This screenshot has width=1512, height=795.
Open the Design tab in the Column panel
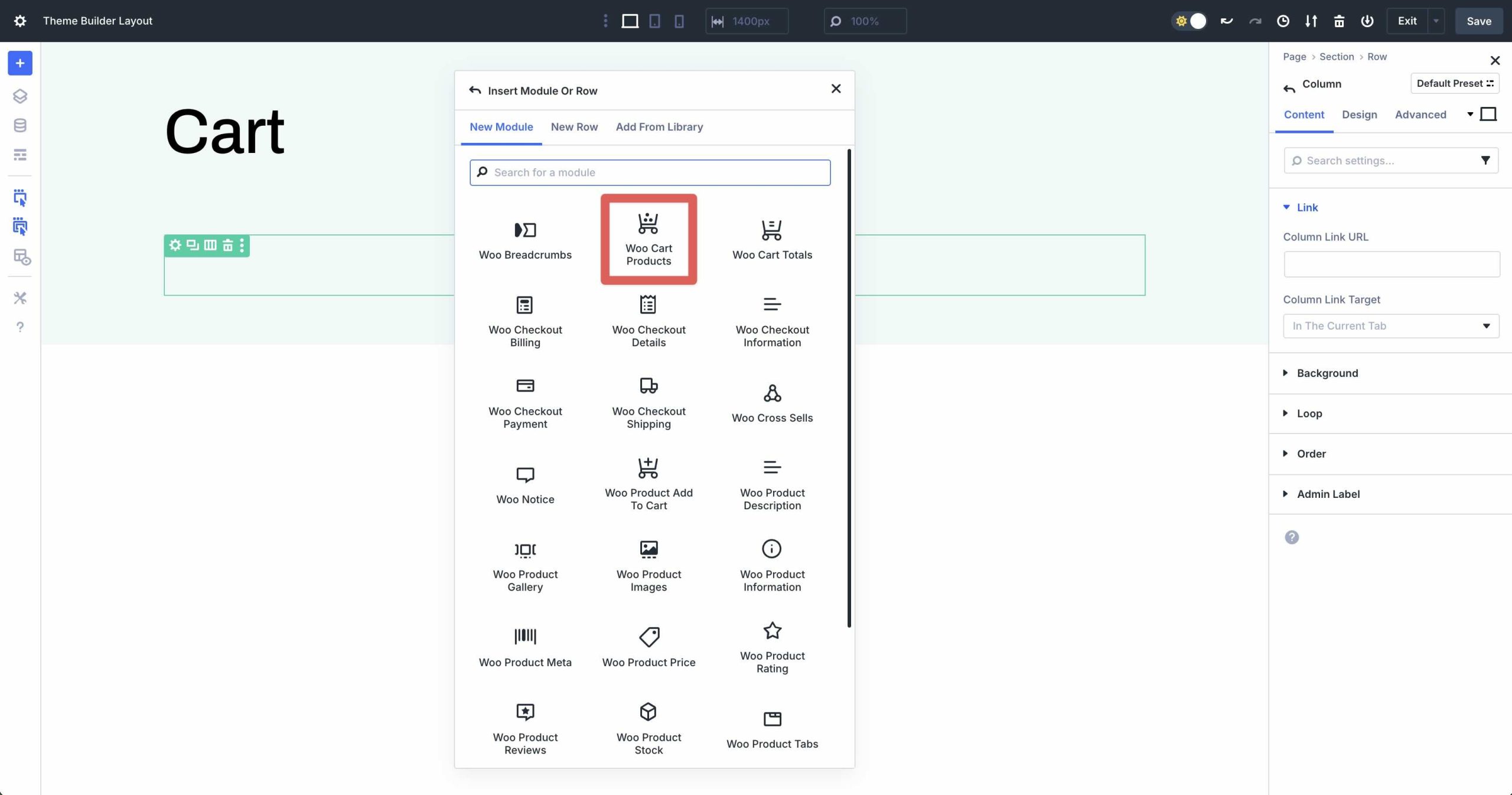pos(1359,115)
